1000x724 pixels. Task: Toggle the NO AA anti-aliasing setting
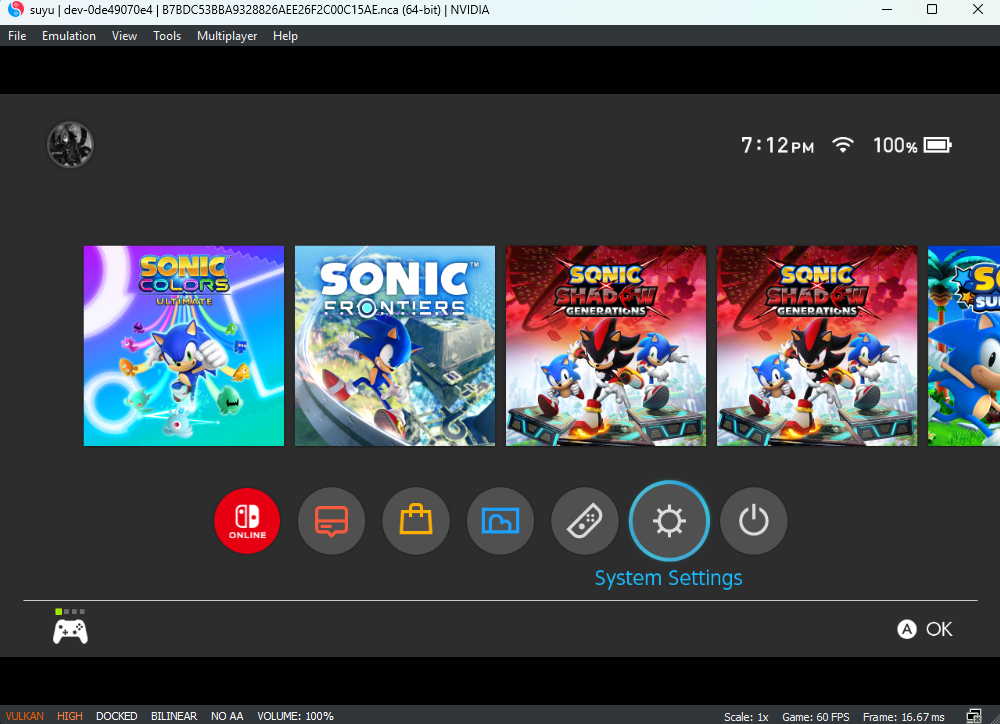227,716
